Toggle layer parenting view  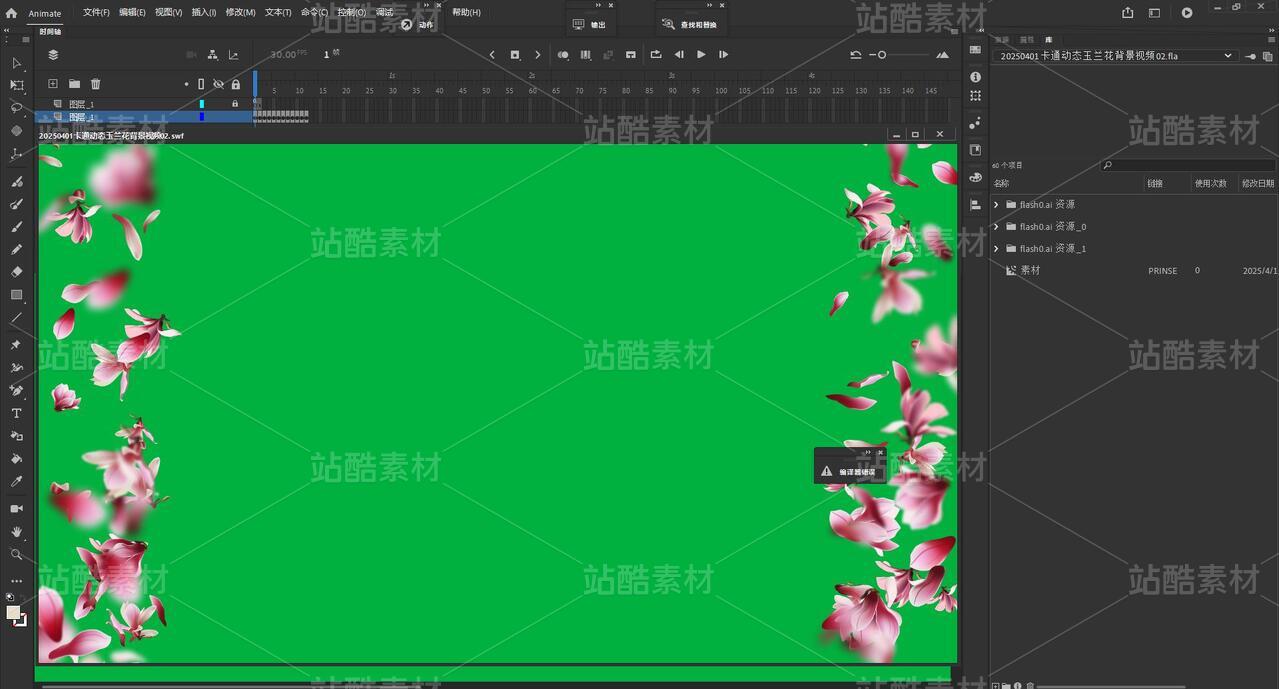212,55
